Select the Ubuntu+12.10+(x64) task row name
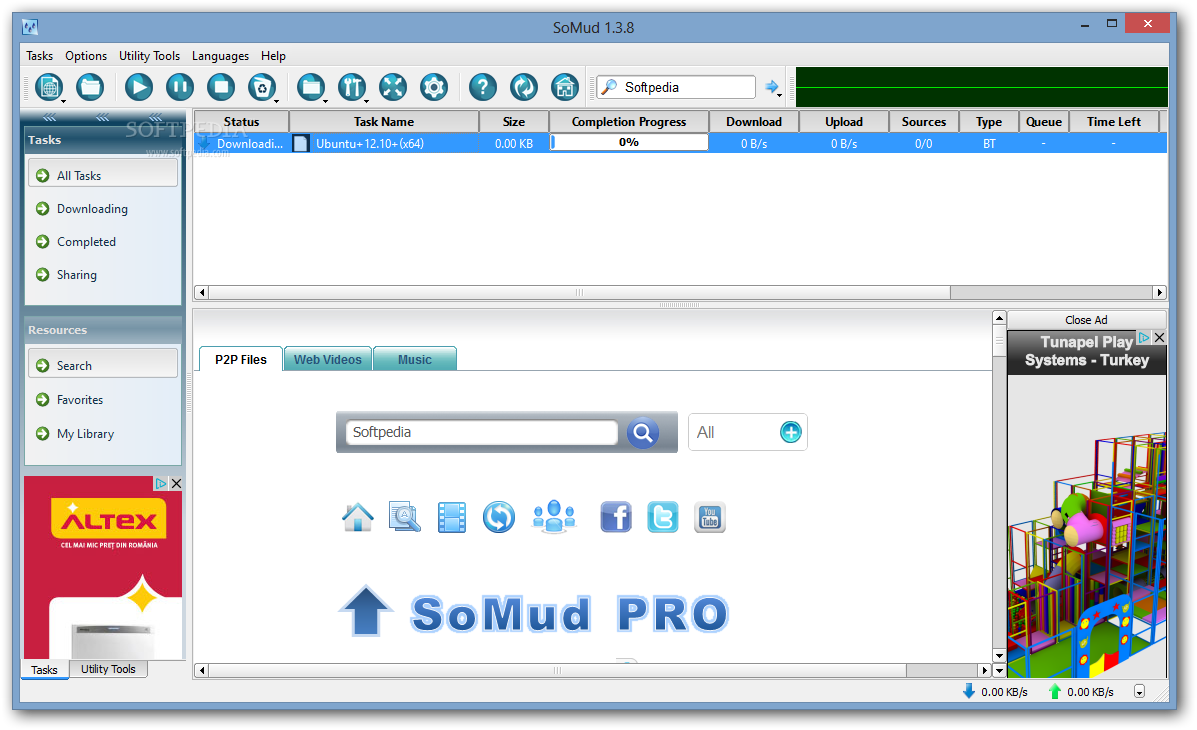1197x730 pixels. 370,144
